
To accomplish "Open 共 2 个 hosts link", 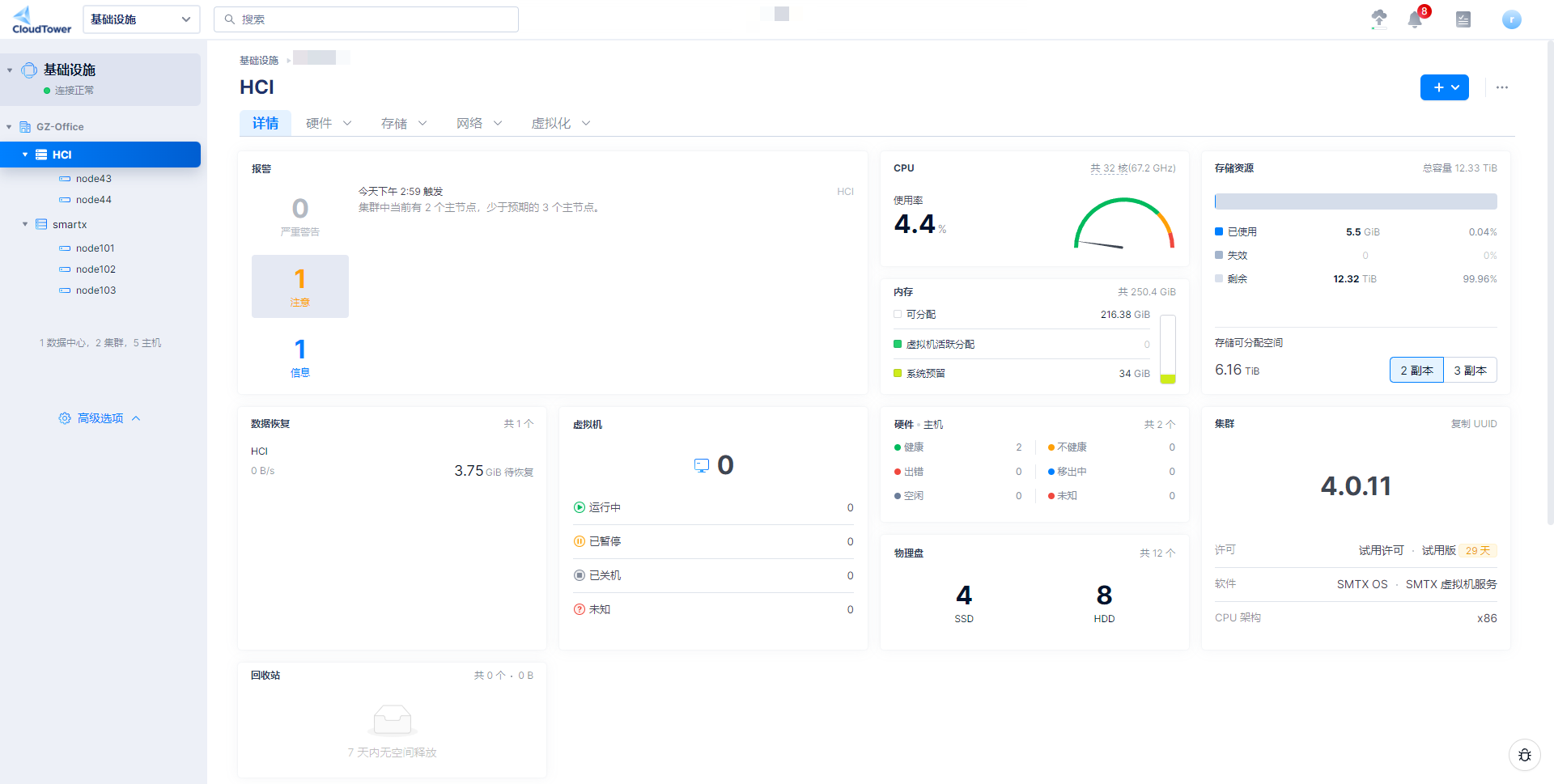I will click(x=1160, y=424).
